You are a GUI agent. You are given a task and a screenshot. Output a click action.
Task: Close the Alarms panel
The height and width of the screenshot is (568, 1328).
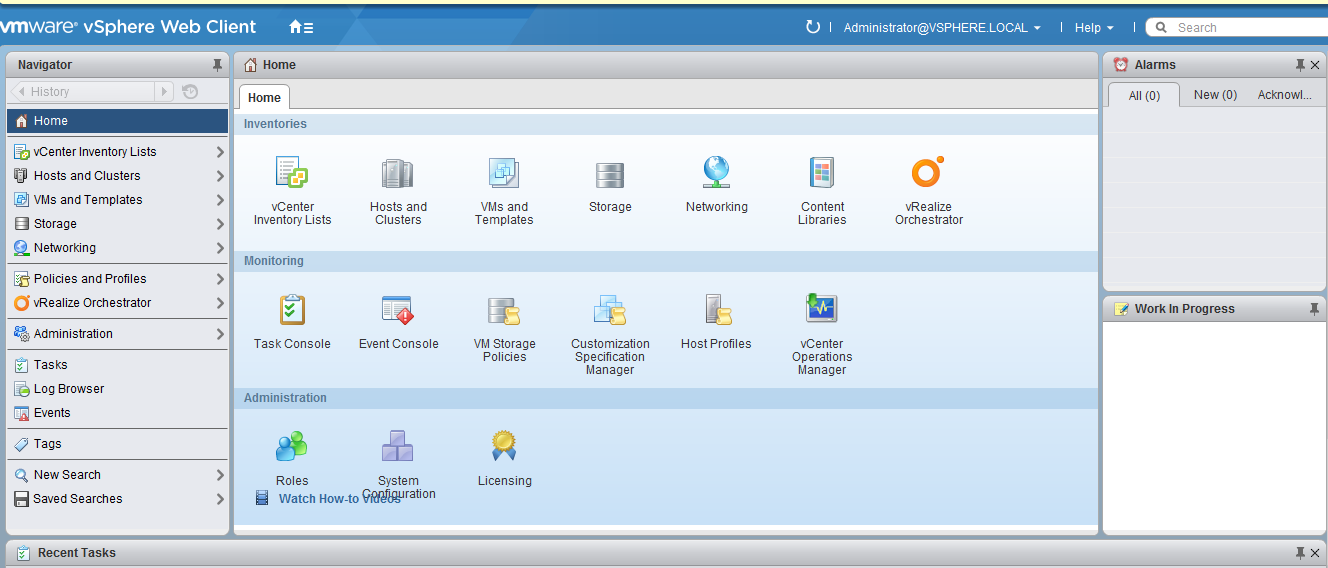[1315, 65]
